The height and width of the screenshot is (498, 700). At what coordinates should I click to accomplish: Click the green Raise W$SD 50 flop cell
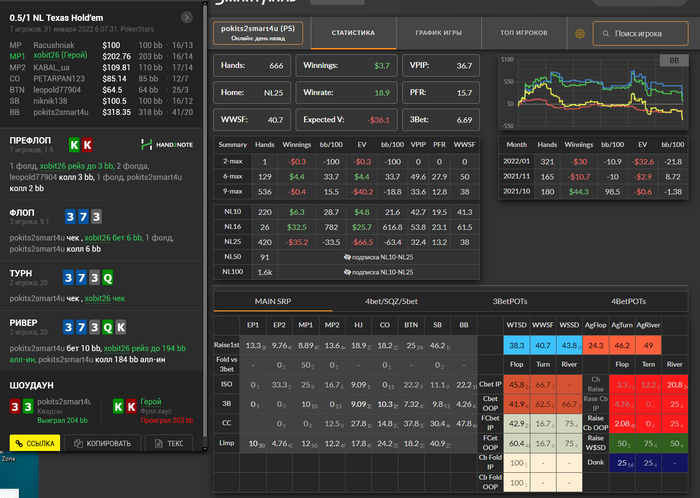point(622,444)
